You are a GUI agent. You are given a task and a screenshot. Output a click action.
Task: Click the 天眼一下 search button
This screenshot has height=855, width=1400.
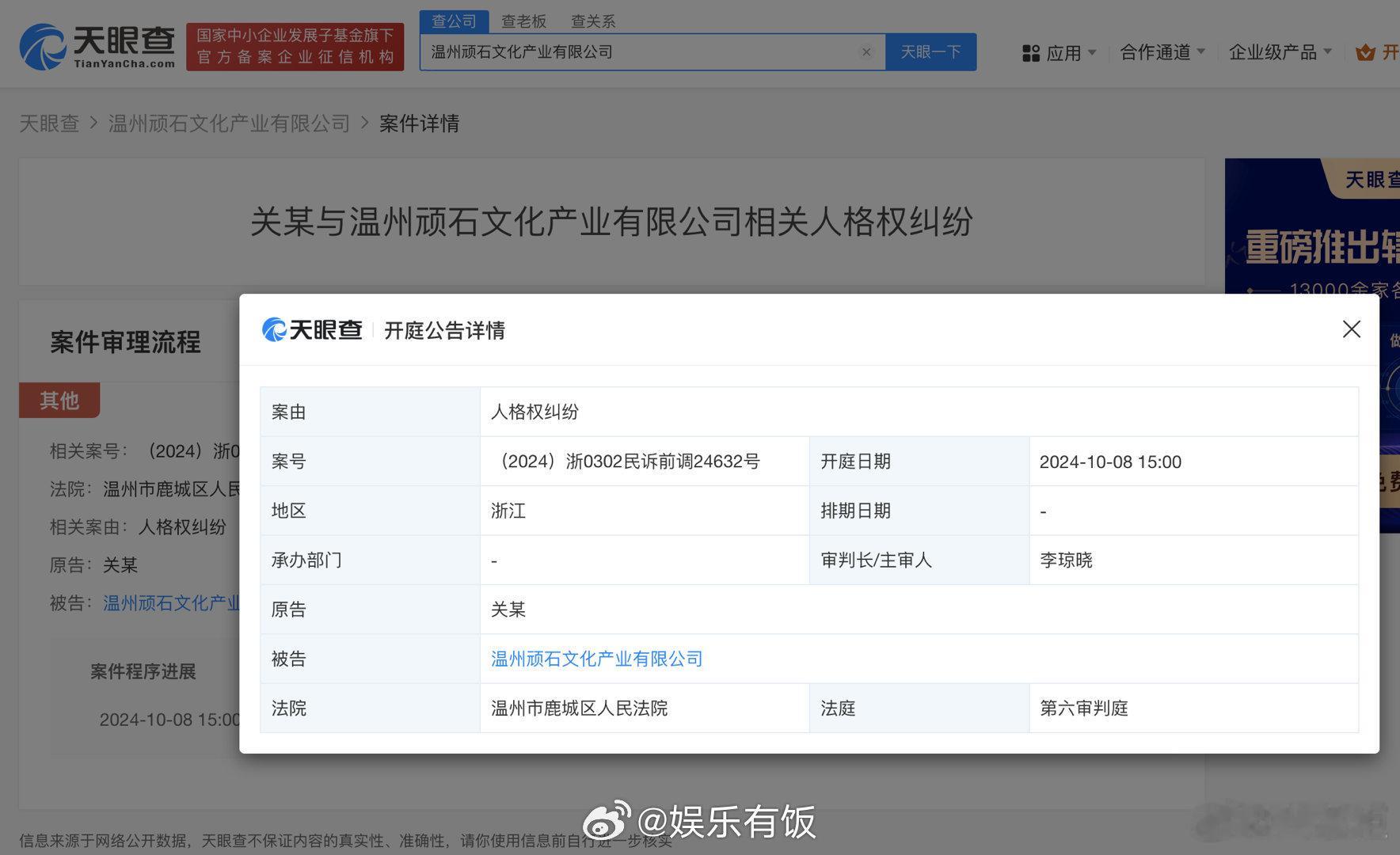pyautogui.click(x=930, y=52)
